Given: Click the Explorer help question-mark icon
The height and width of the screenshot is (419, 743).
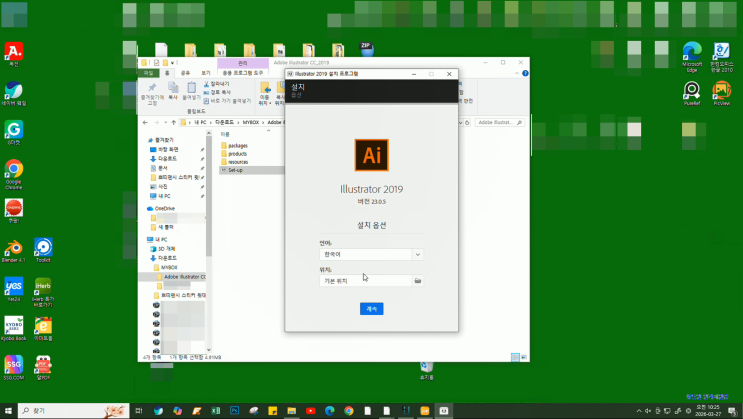Looking at the screenshot, I should 525,73.
